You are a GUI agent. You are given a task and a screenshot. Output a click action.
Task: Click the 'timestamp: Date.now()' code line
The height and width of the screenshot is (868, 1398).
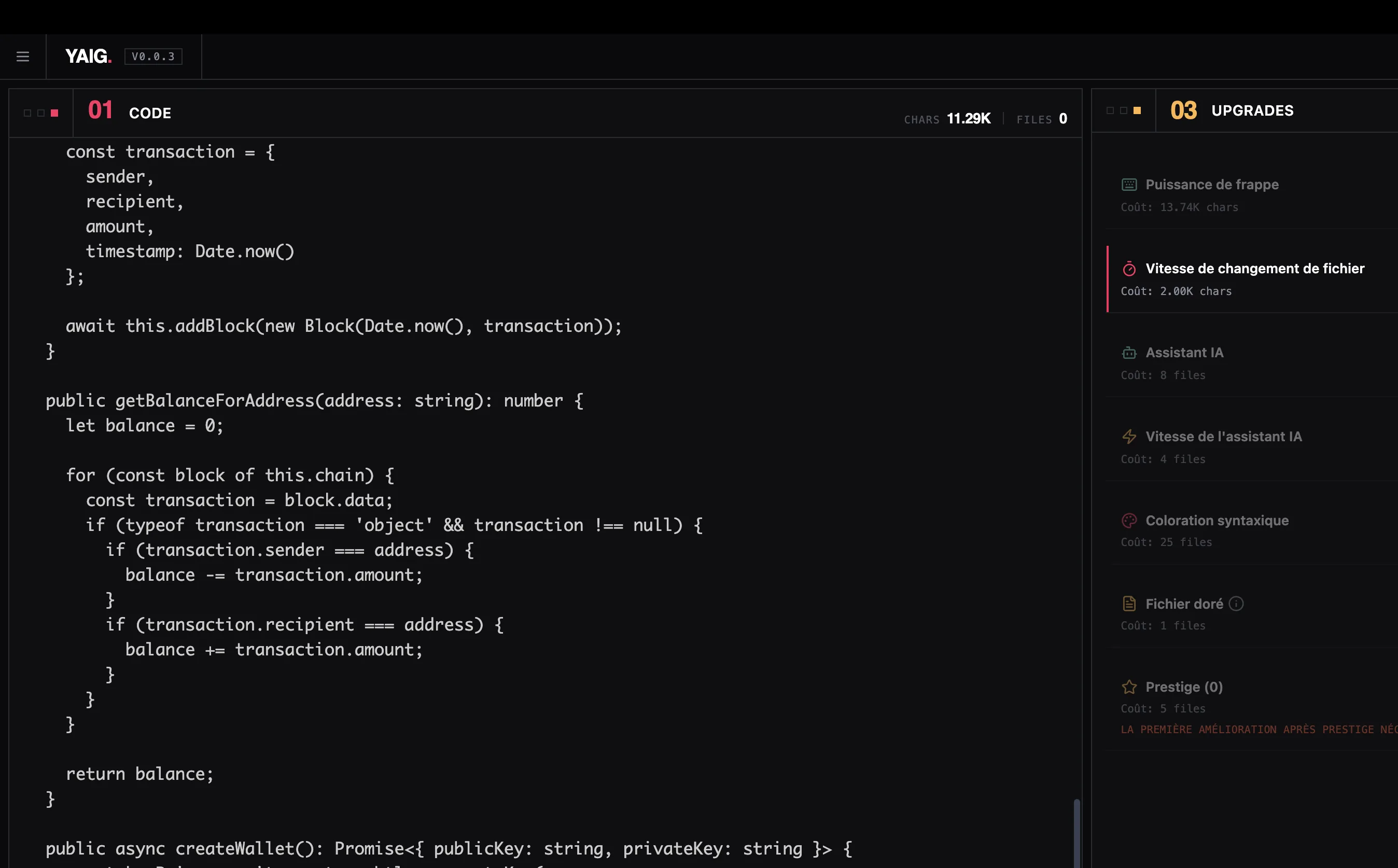pyautogui.click(x=190, y=251)
